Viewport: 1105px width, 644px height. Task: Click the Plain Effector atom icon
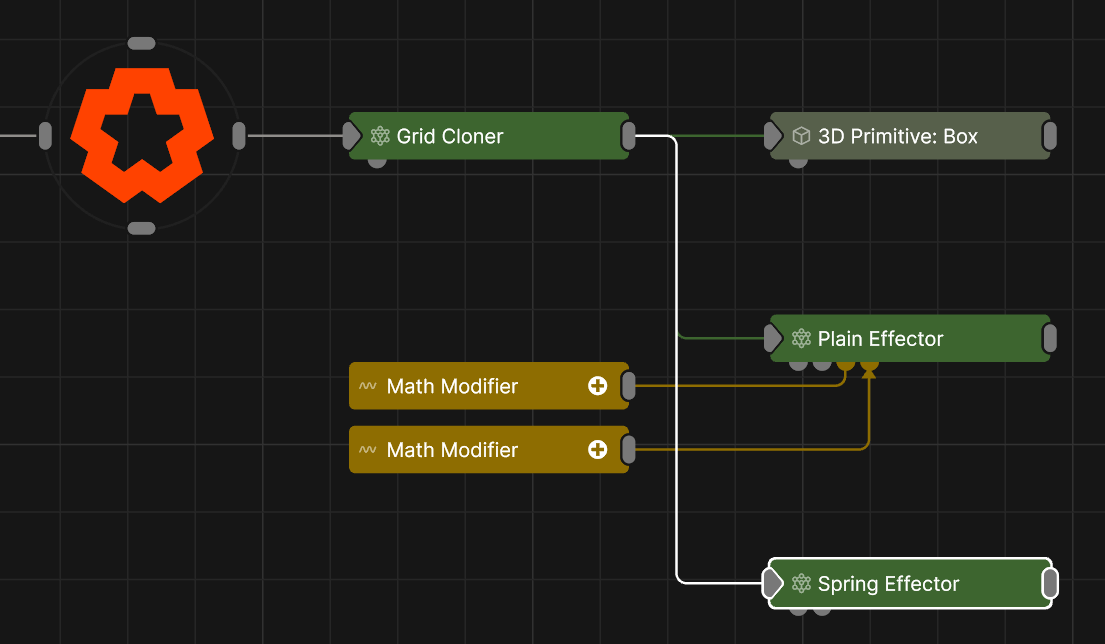[x=801, y=339]
